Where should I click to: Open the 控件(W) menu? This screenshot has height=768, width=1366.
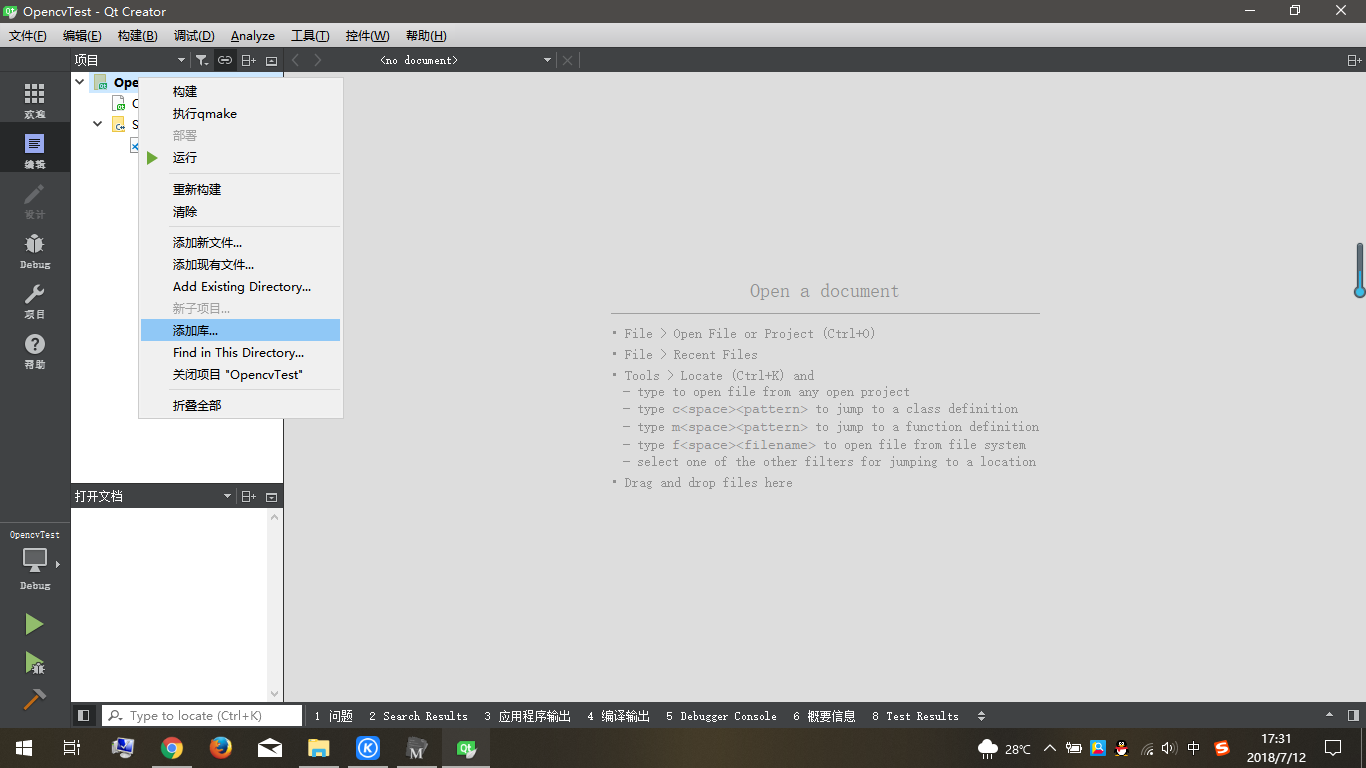coord(367,35)
